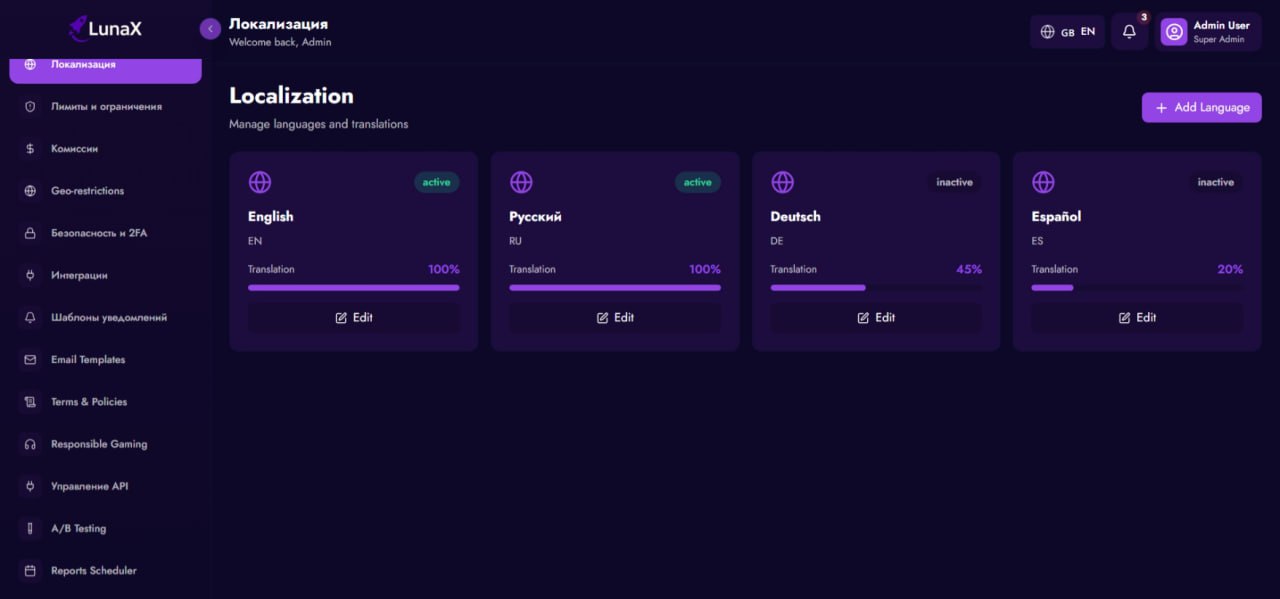Click the globe icon on the Русский card
1280x599 pixels.
click(x=521, y=182)
